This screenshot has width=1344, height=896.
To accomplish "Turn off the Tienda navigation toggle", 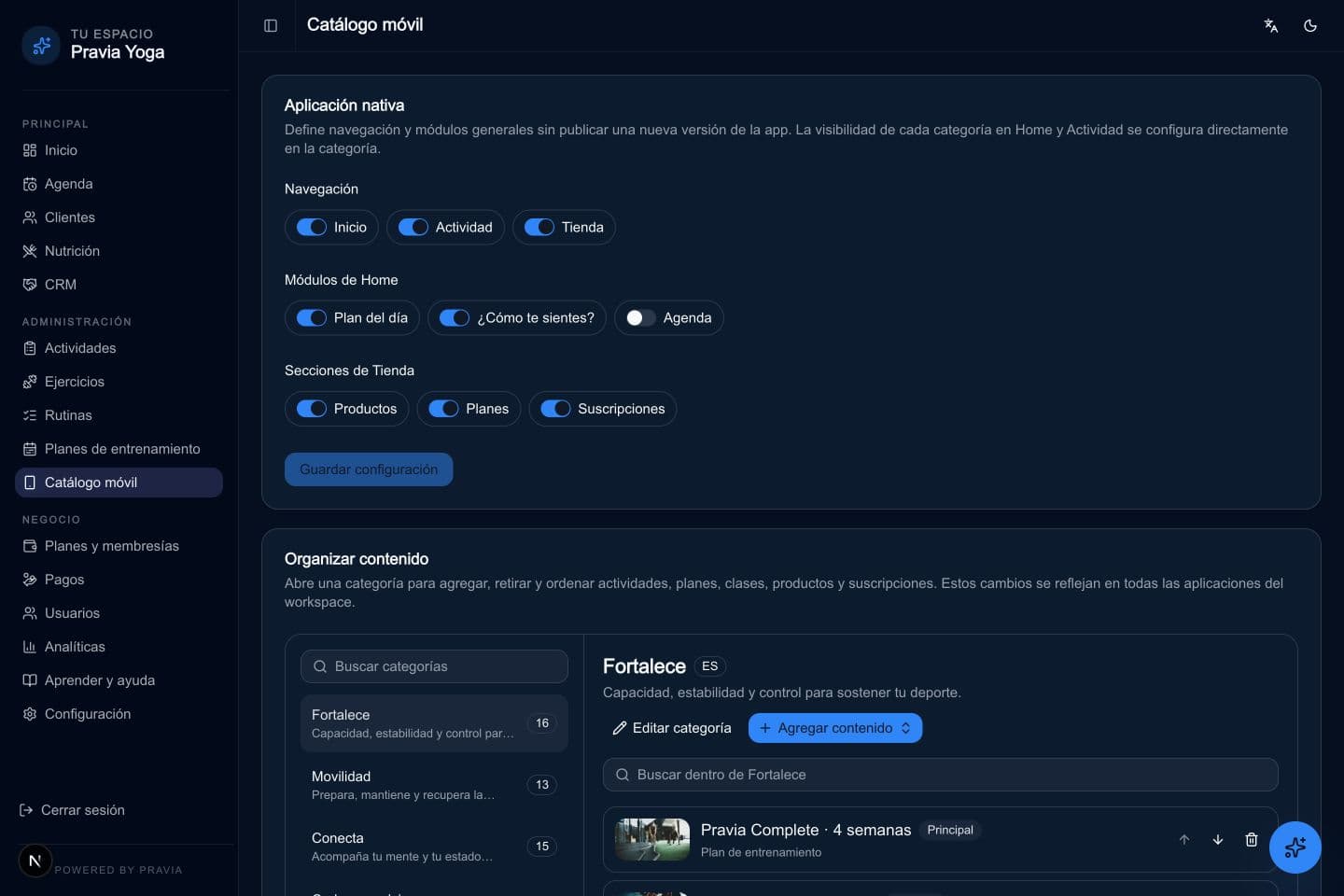I will pos(539,227).
